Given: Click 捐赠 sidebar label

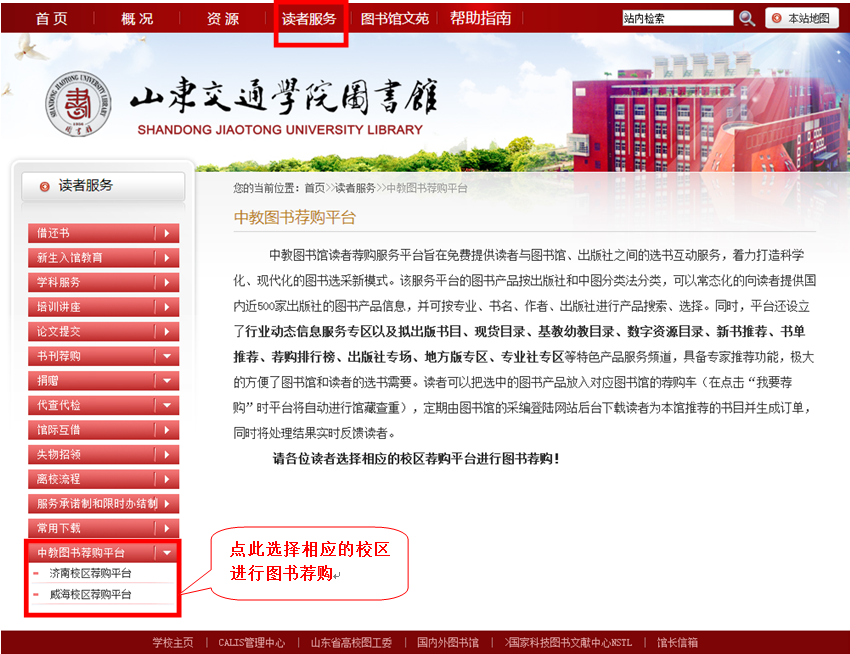Looking at the screenshot, I should click(48, 381).
